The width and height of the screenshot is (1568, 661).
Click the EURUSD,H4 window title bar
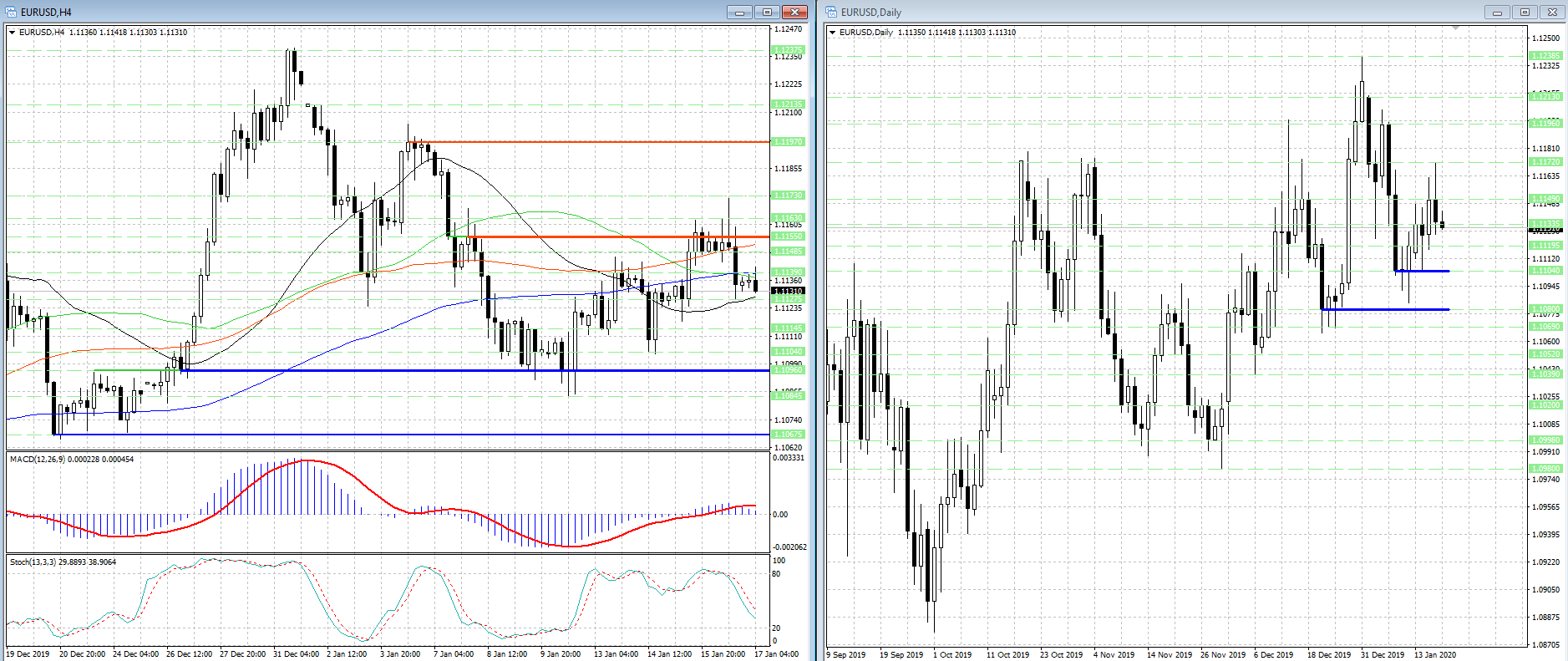pyautogui.click(x=334, y=12)
